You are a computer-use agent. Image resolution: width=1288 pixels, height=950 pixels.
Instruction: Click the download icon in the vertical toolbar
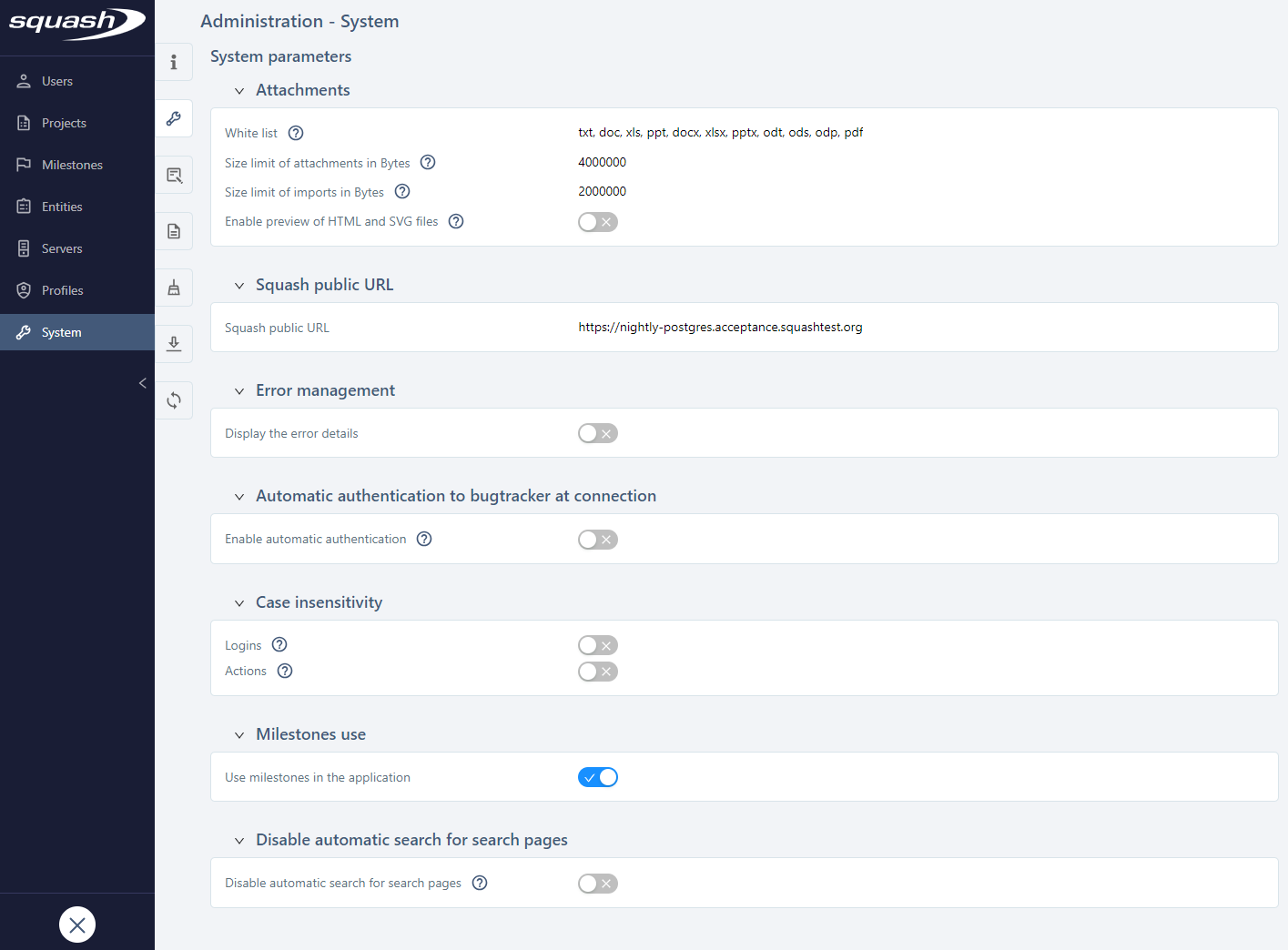(174, 344)
